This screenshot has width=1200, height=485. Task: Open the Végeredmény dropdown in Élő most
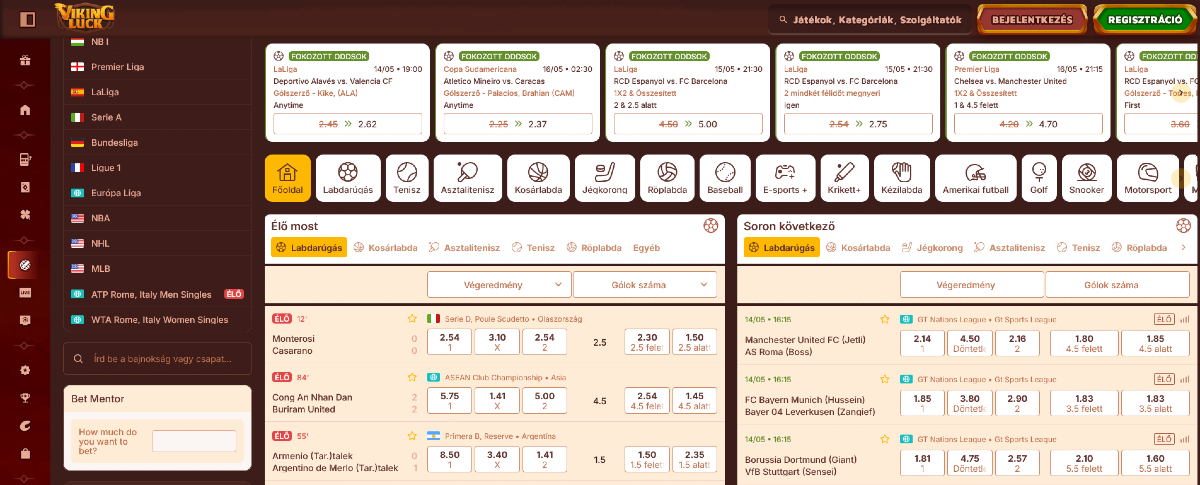[499, 285]
